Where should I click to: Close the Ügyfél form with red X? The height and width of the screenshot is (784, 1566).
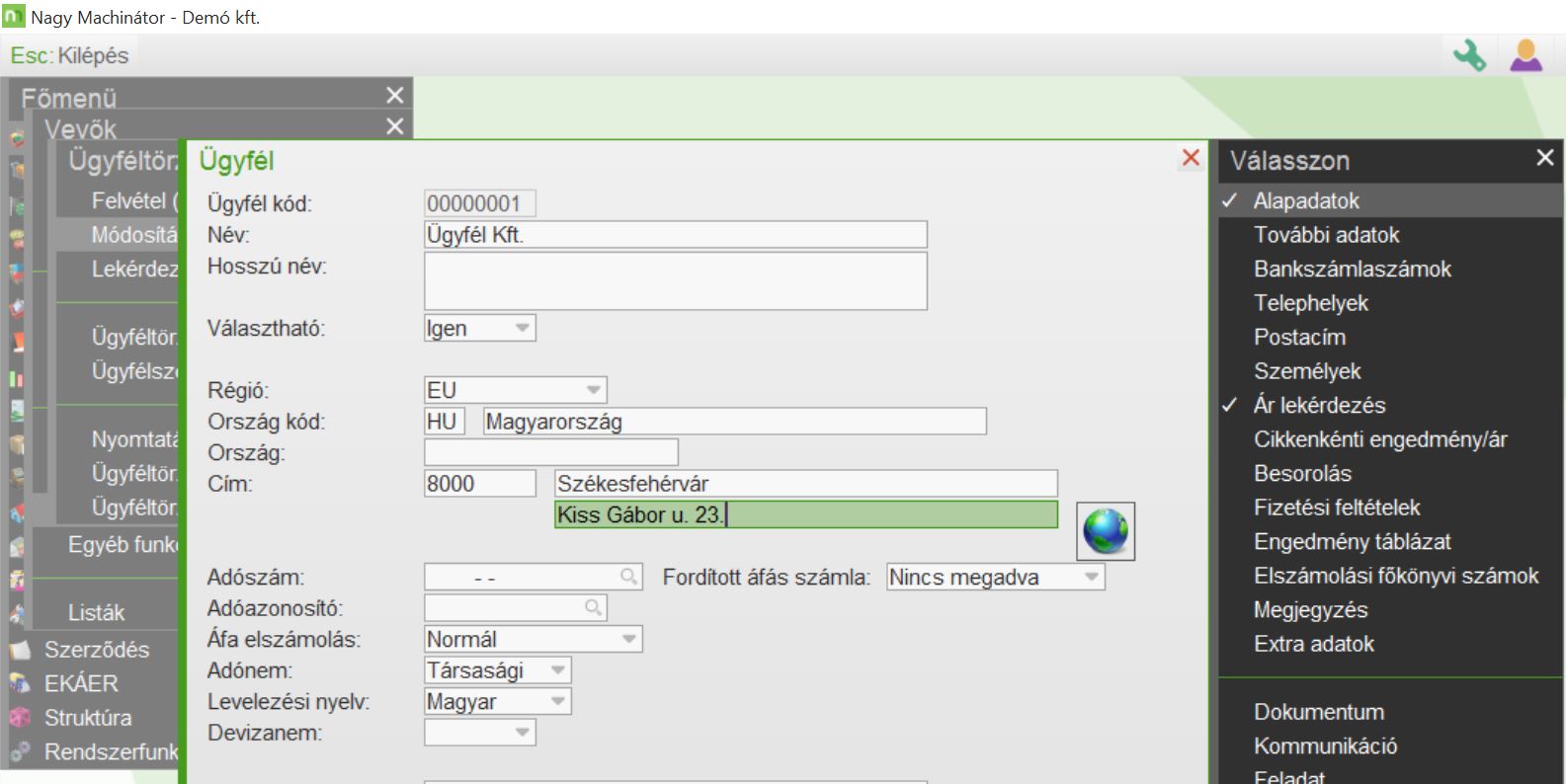(x=1191, y=158)
